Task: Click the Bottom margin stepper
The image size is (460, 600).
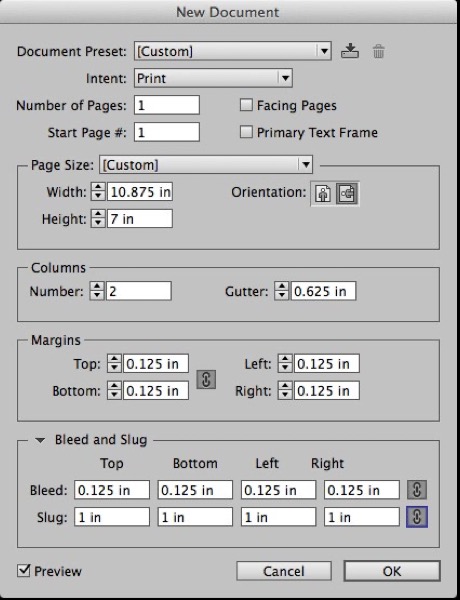Action: tap(114, 390)
